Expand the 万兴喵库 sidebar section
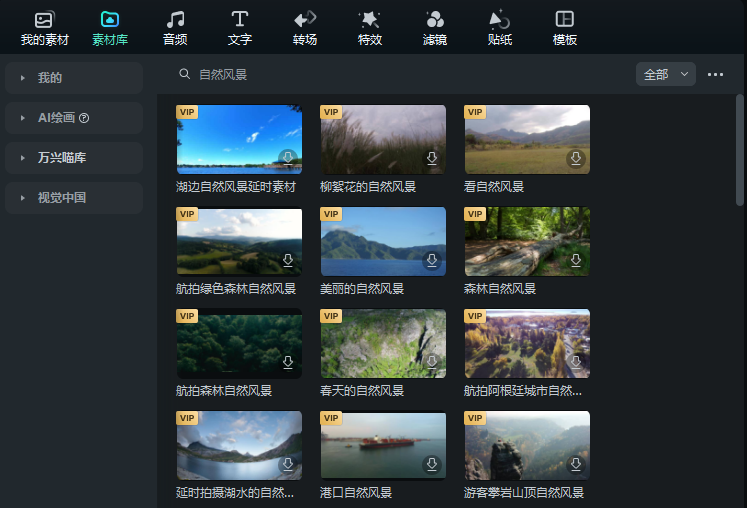Image resolution: width=747 pixels, height=508 pixels. pos(74,158)
